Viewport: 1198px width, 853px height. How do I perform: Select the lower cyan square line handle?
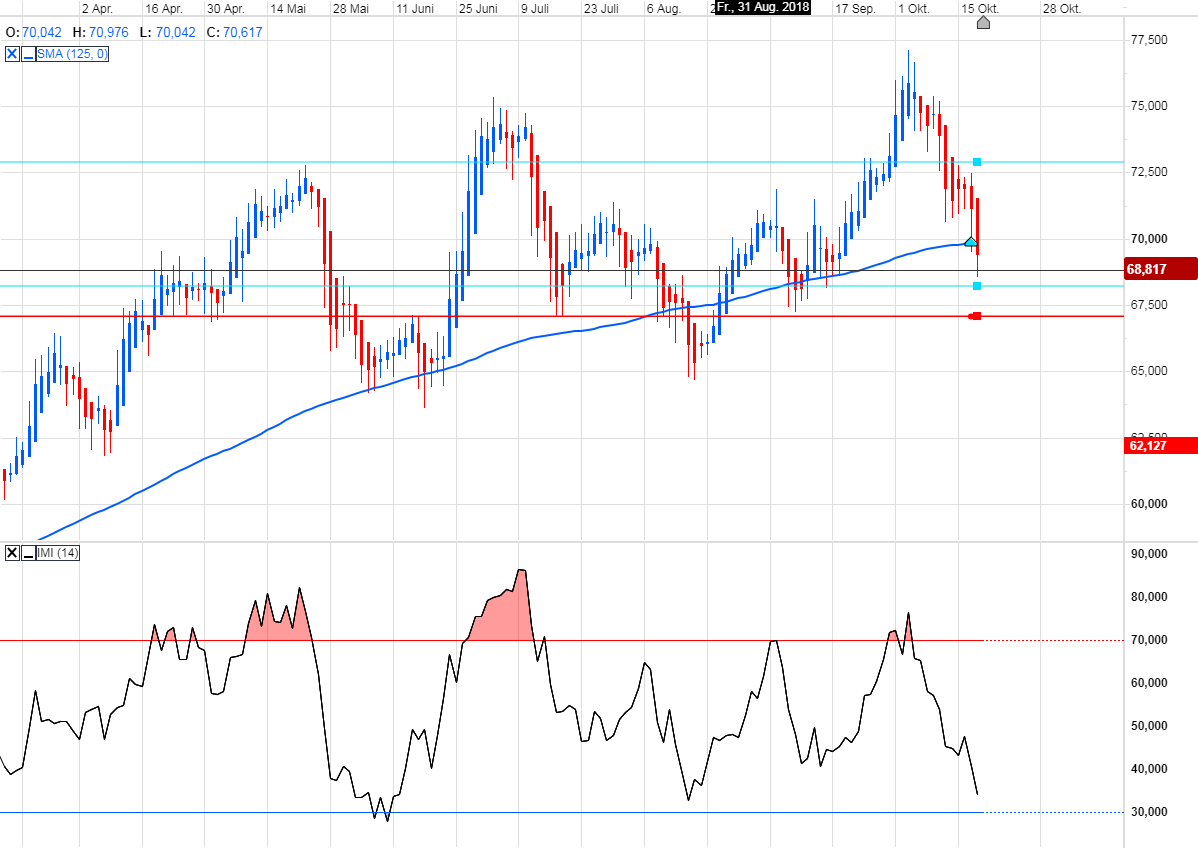tap(977, 286)
